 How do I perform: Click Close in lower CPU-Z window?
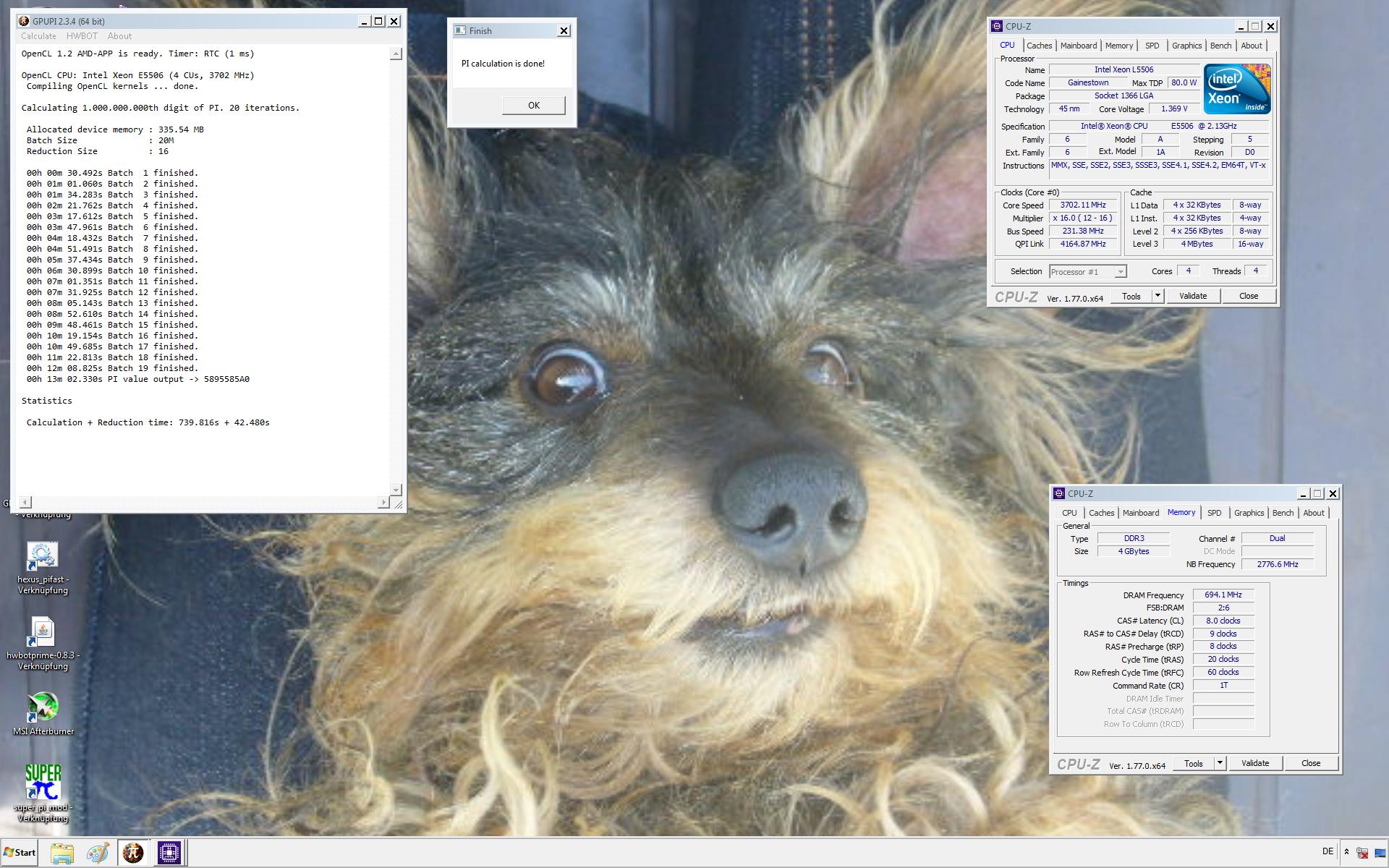[x=1311, y=763]
